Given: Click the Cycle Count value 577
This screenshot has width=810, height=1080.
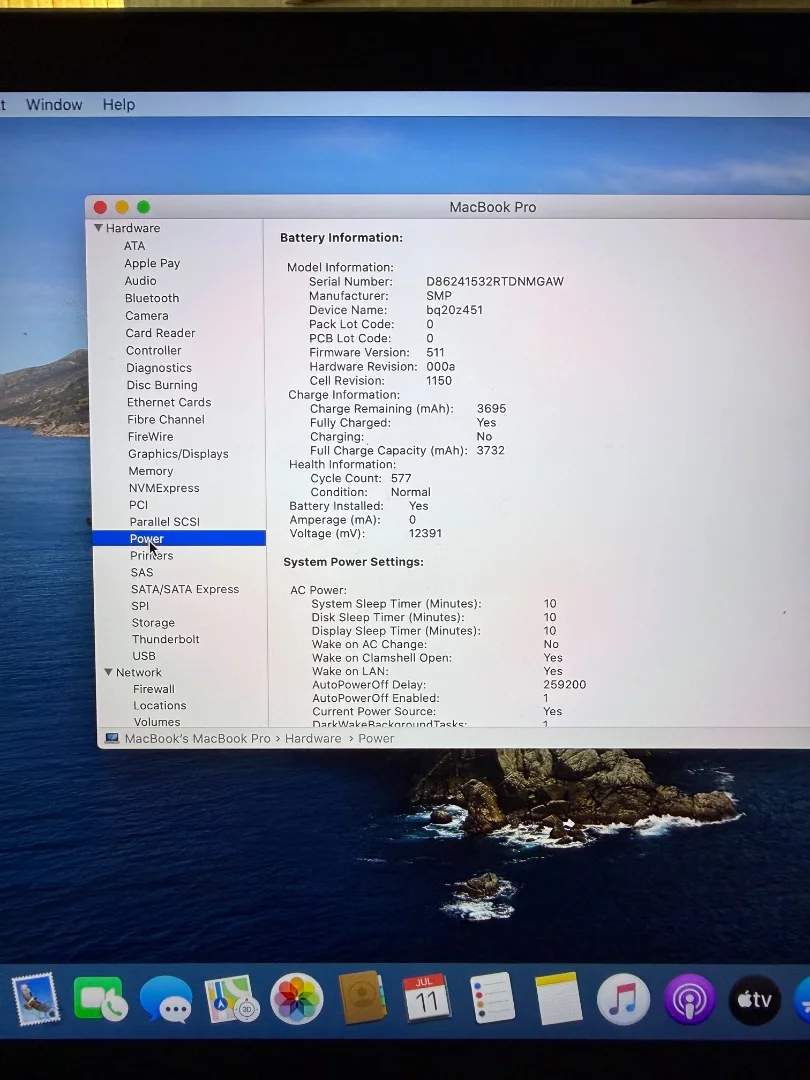Looking at the screenshot, I should tap(401, 478).
